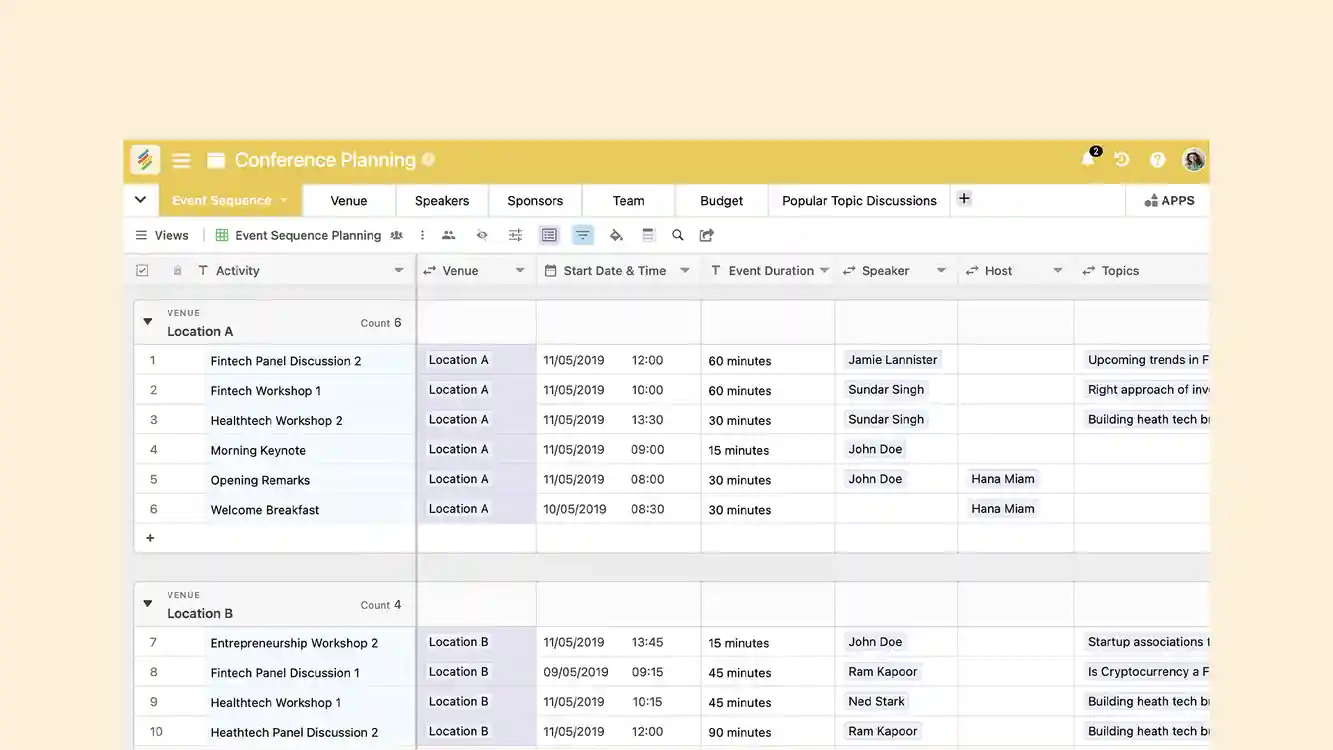
Task: Click the row checkbox in the header row
Action: coord(142,269)
